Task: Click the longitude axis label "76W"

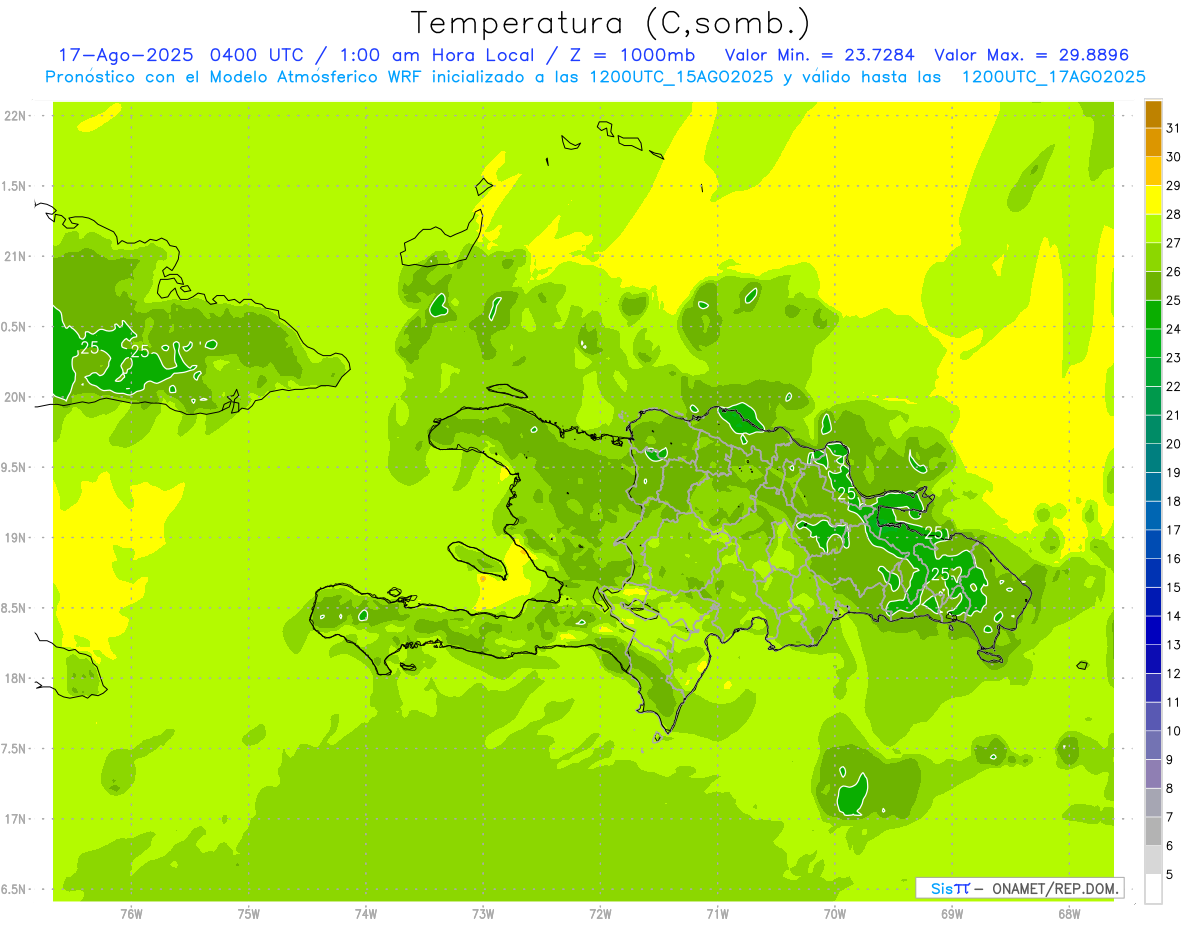Action: click(x=131, y=914)
